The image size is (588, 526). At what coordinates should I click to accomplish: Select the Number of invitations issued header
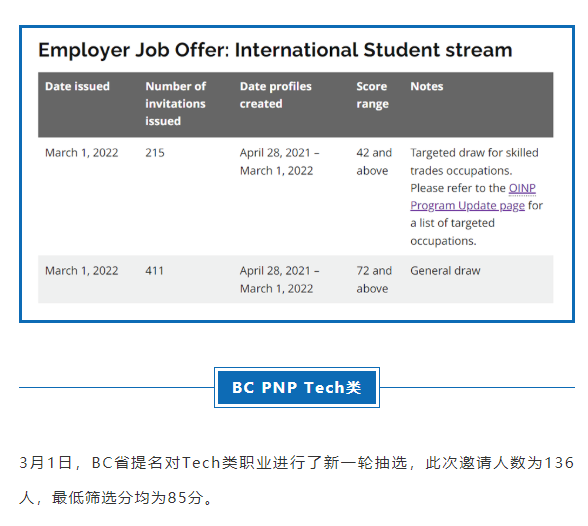[176, 103]
